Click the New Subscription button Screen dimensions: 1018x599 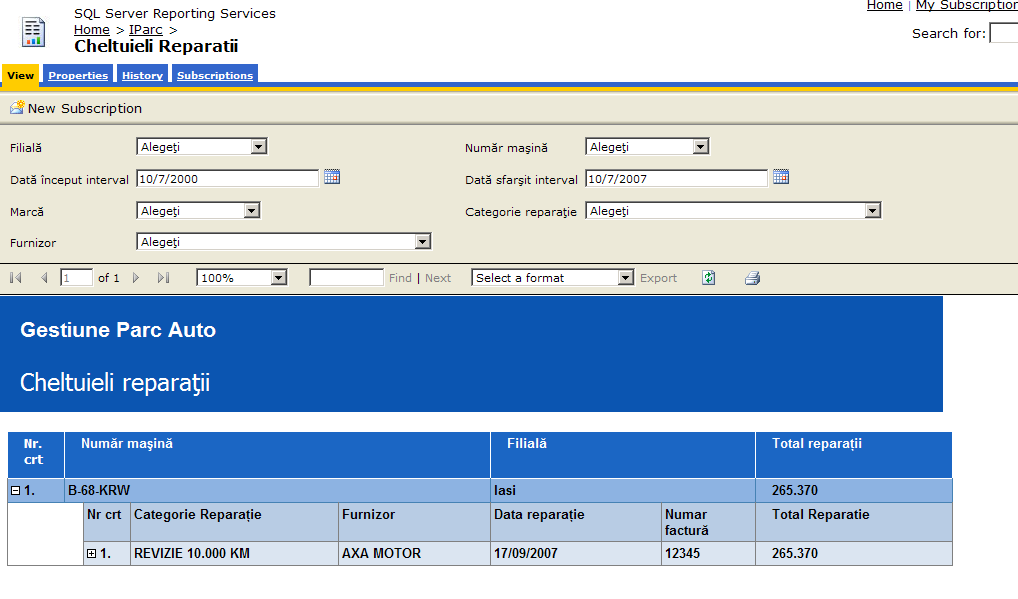76,108
